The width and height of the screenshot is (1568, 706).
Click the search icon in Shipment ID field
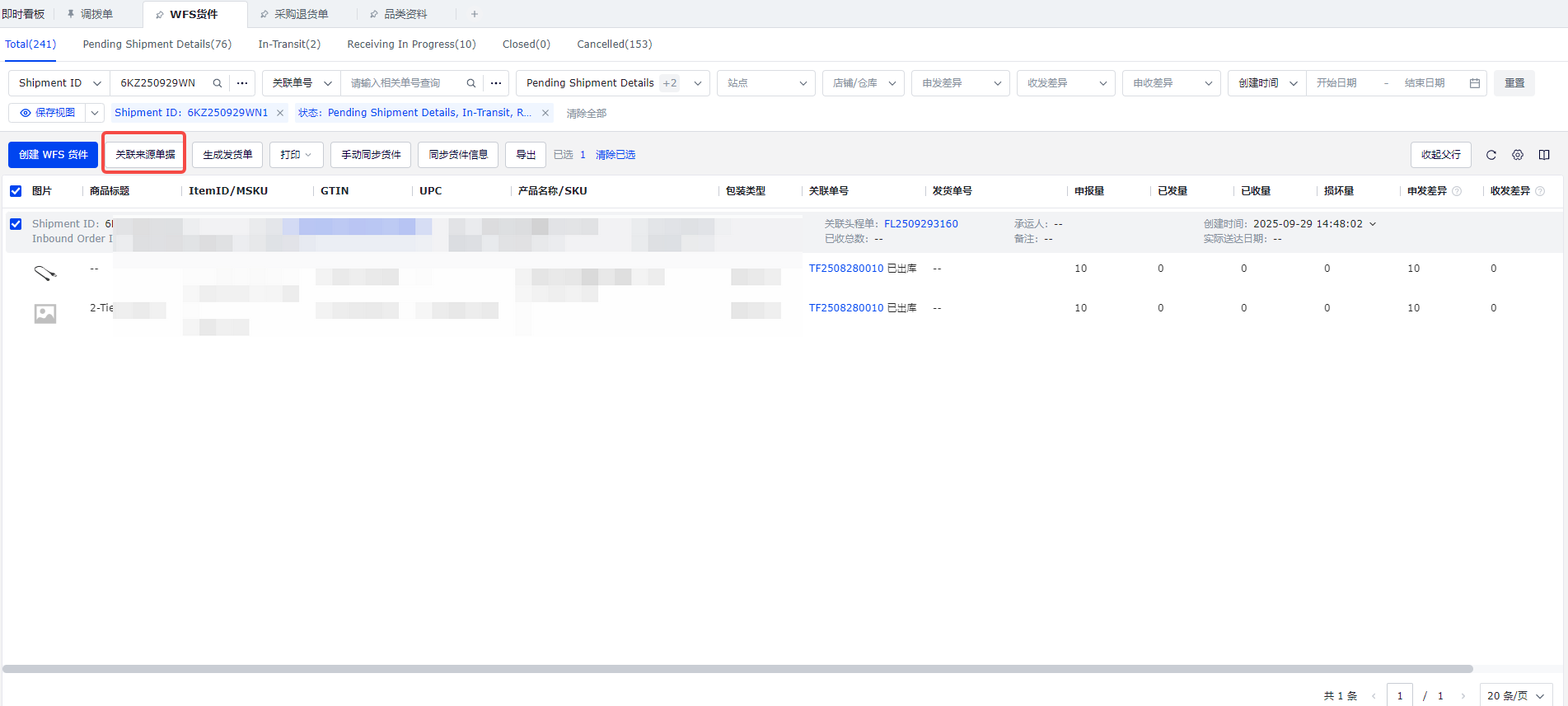[x=218, y=83]
